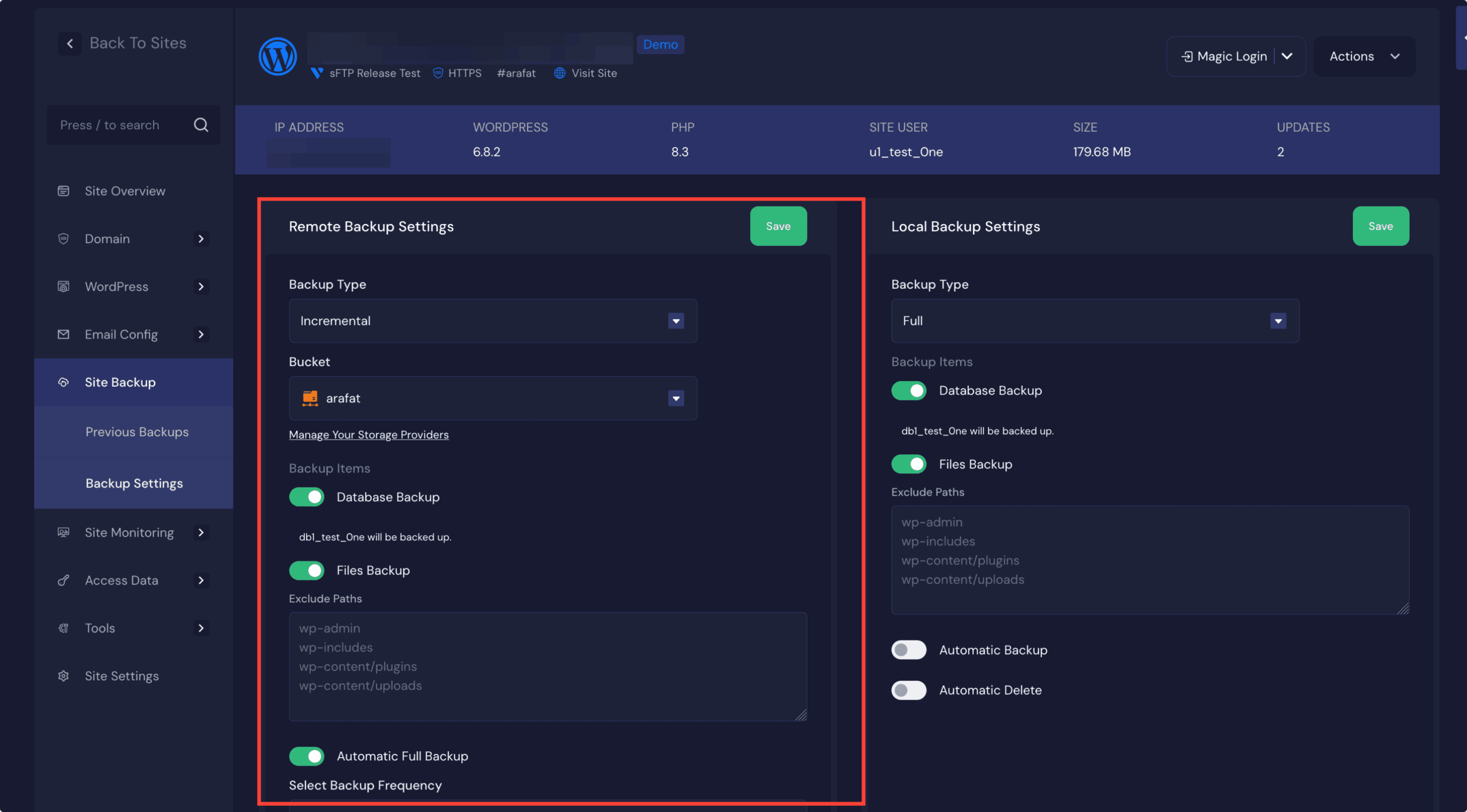1467x812 pixels.
Task: Click the WordPress logo next to the site name
Action: coord(277,56)
